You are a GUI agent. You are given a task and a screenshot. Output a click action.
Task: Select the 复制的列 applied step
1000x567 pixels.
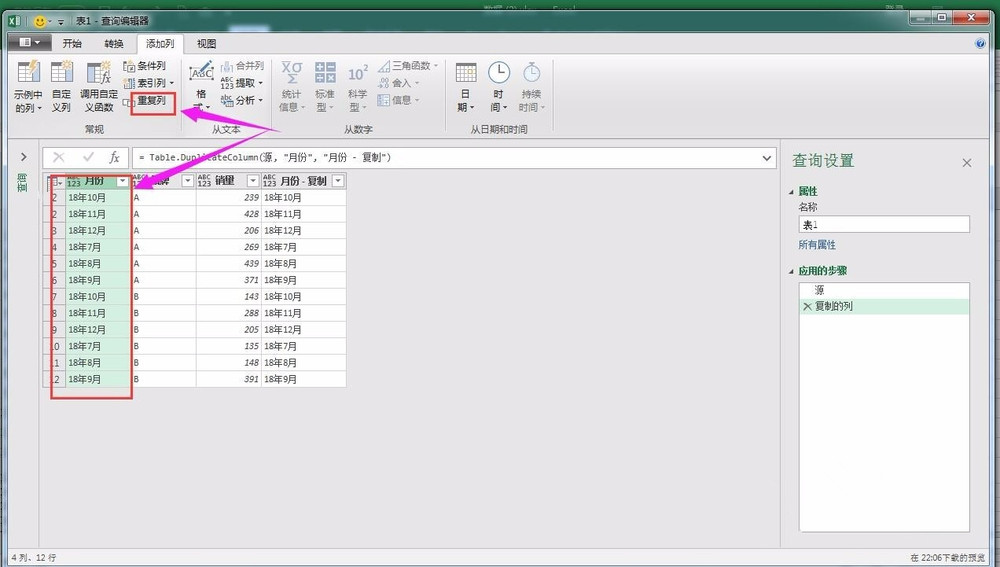pyautogui.click(x=884, y=306)
